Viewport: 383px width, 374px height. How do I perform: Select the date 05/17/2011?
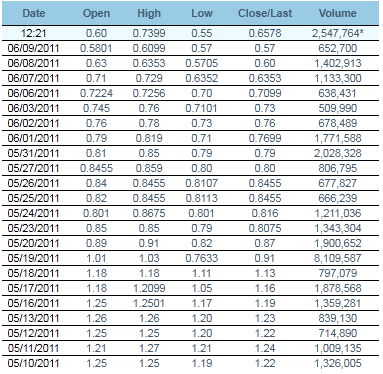pyautogui.click(x=33, y=288)
